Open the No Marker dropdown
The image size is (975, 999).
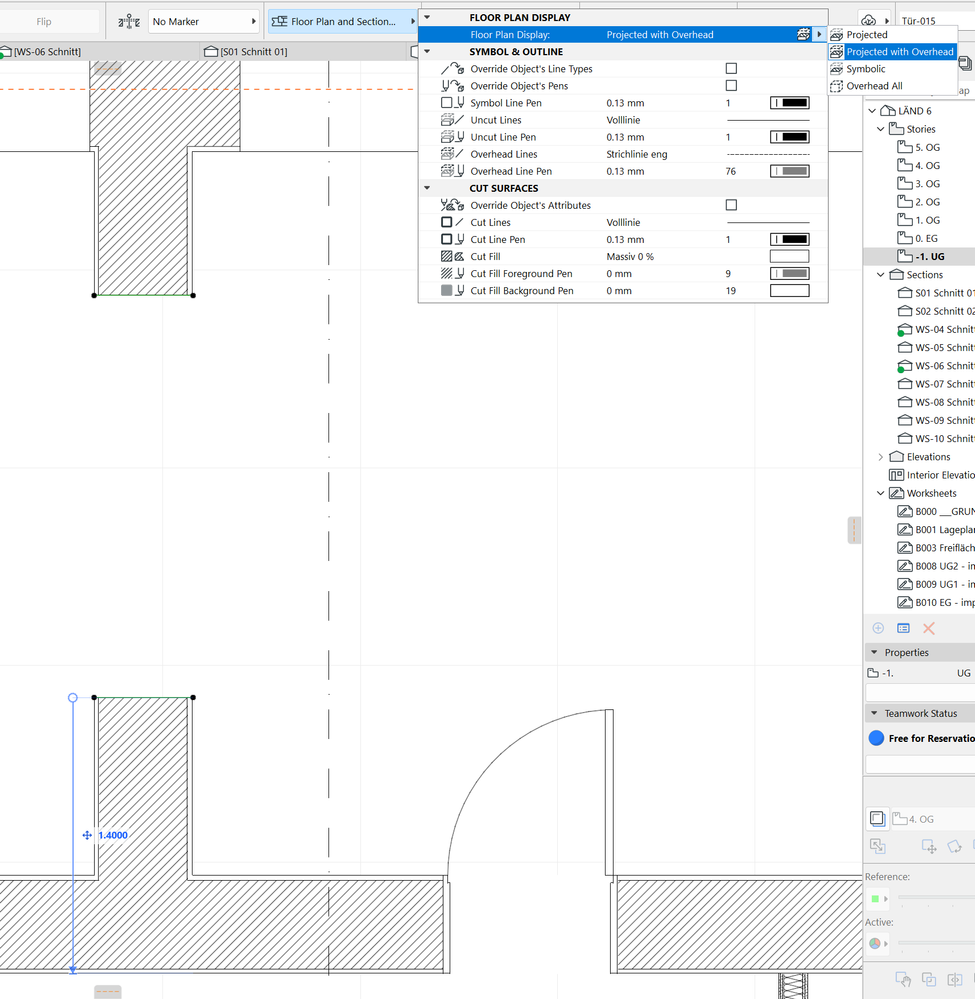click(x=204, y=22)
